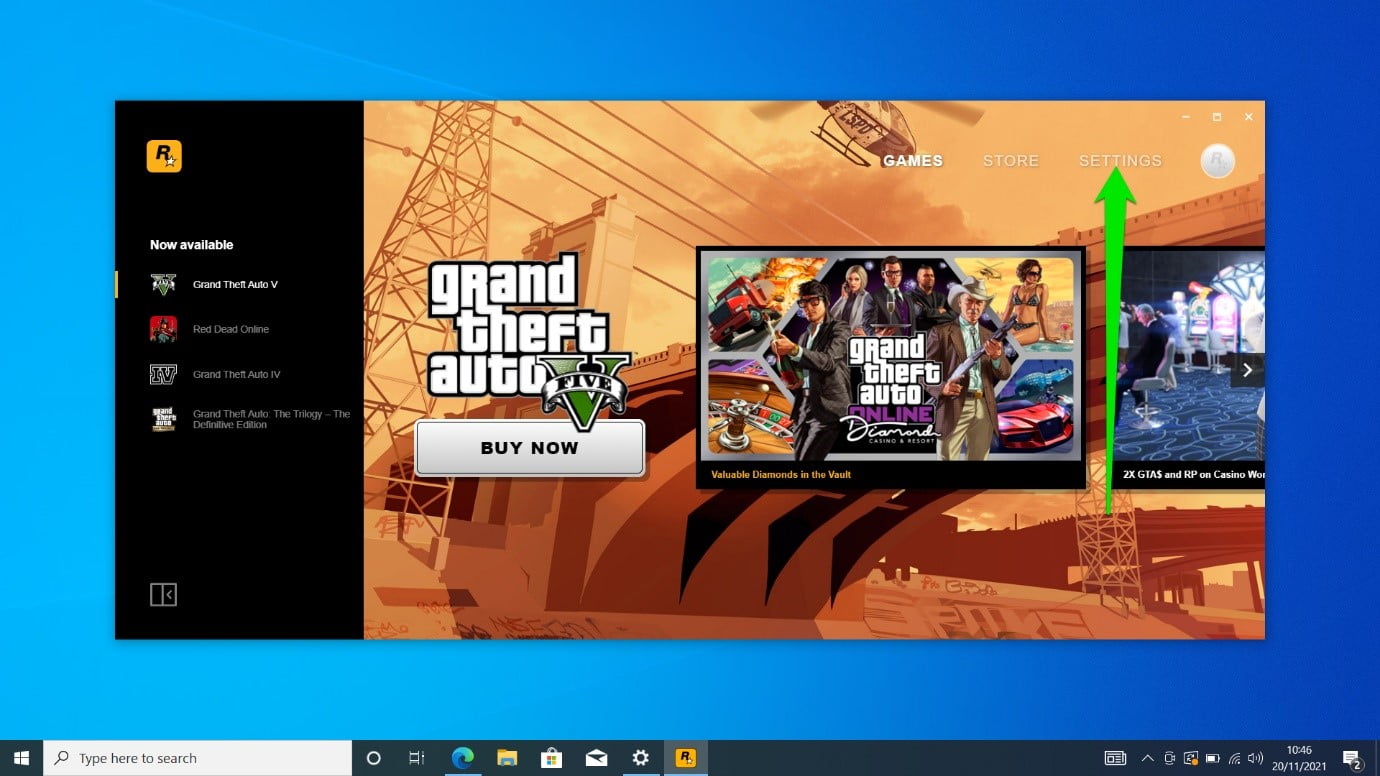
Task: Open the Store tab
Action: pos(1010,161)
